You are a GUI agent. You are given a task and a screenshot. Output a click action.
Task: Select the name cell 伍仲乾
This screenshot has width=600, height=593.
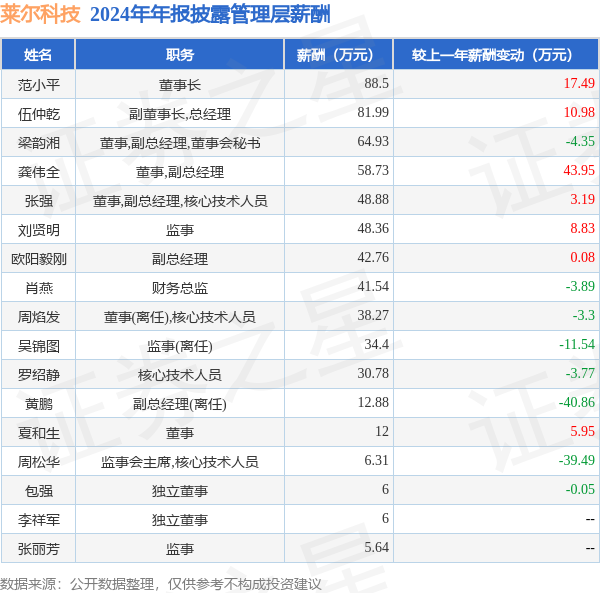pos(39,114)
